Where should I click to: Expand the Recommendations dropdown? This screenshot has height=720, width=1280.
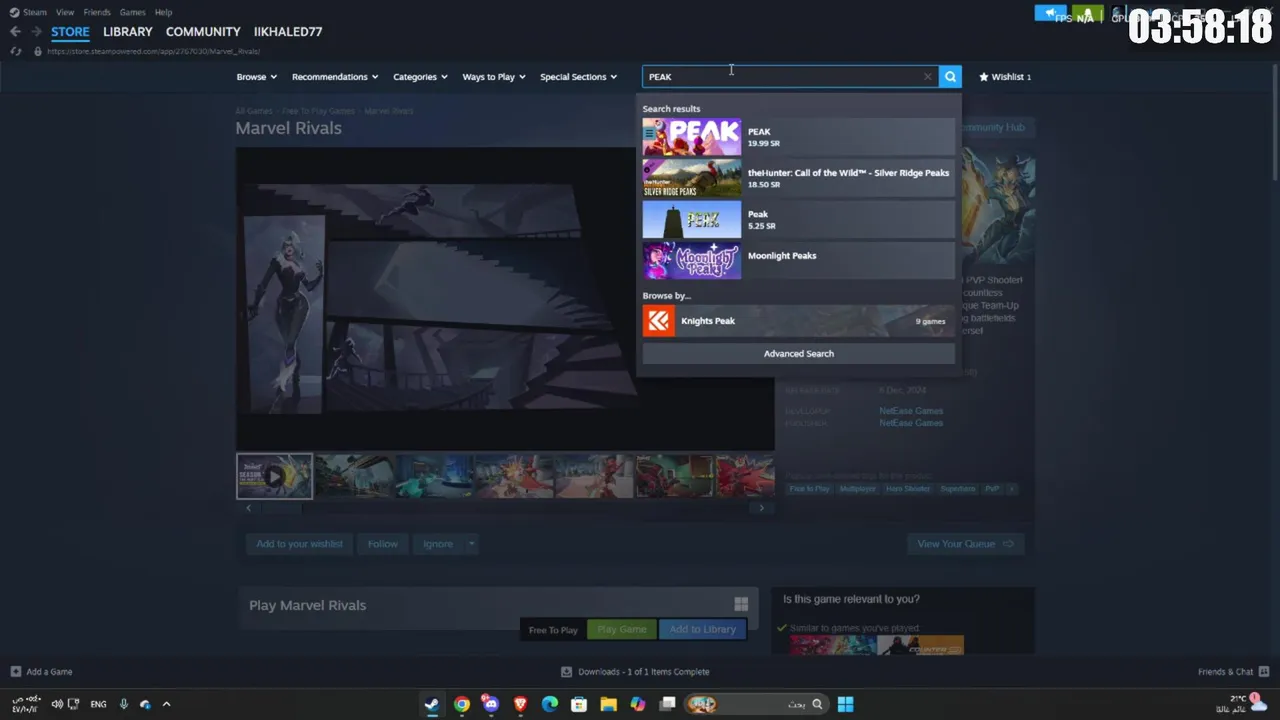[x=335, y=76]
